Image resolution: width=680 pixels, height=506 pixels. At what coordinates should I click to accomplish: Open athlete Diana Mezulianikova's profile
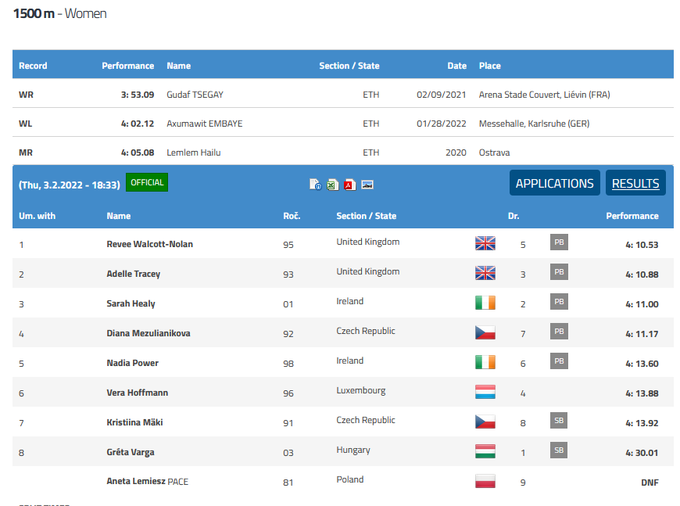pyautogui.click(x=148, y=333)
